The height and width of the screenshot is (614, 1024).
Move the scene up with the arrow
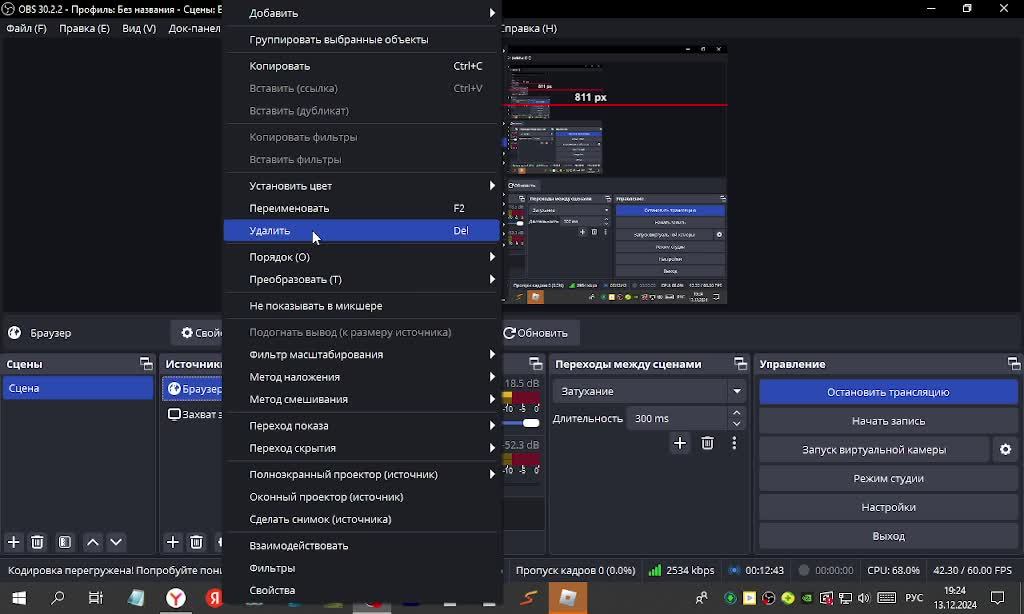pos(93,542)
